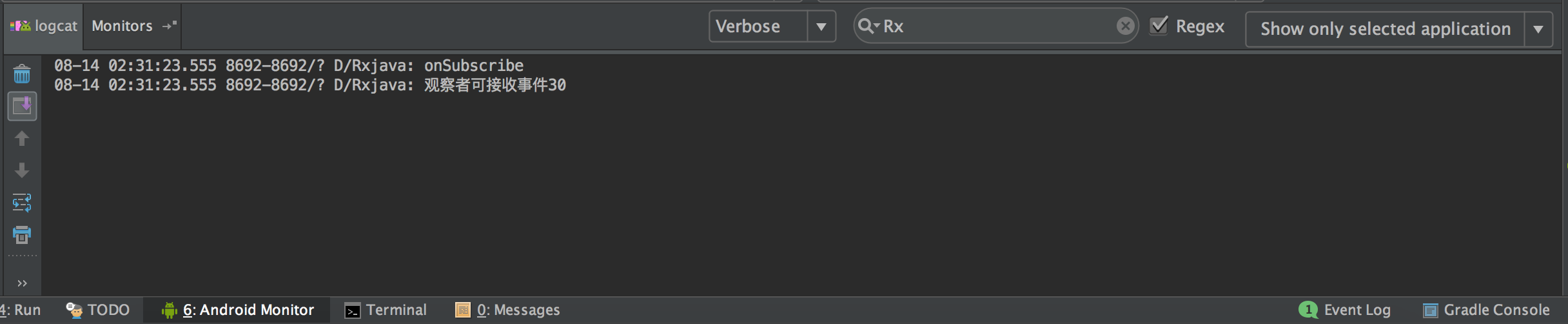The width and height of the screenshot is (1568, 324).
Task: Open the Terminal tool window
Action: (386, 310)
